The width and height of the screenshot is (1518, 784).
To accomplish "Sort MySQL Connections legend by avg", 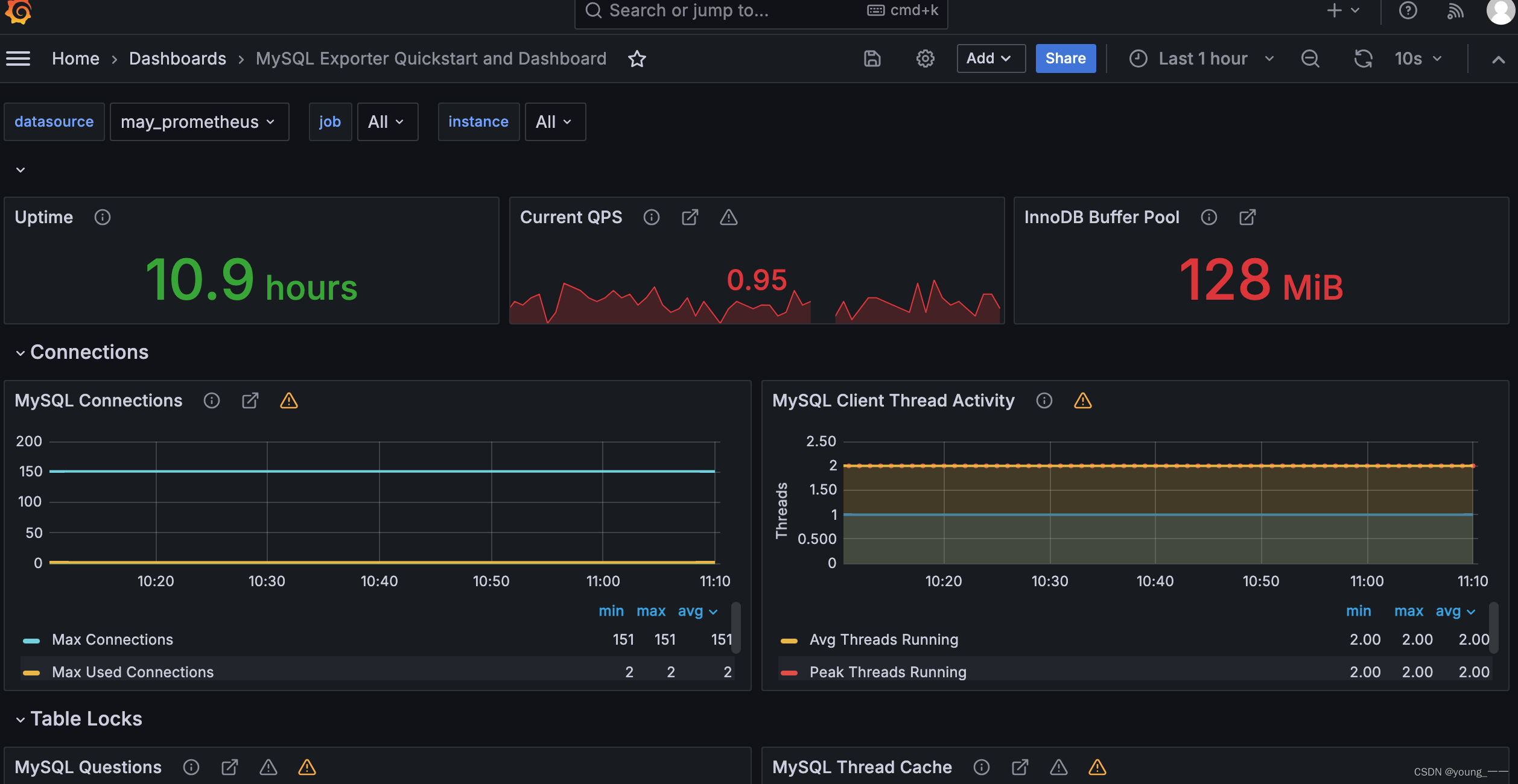I will pos(697,611).
